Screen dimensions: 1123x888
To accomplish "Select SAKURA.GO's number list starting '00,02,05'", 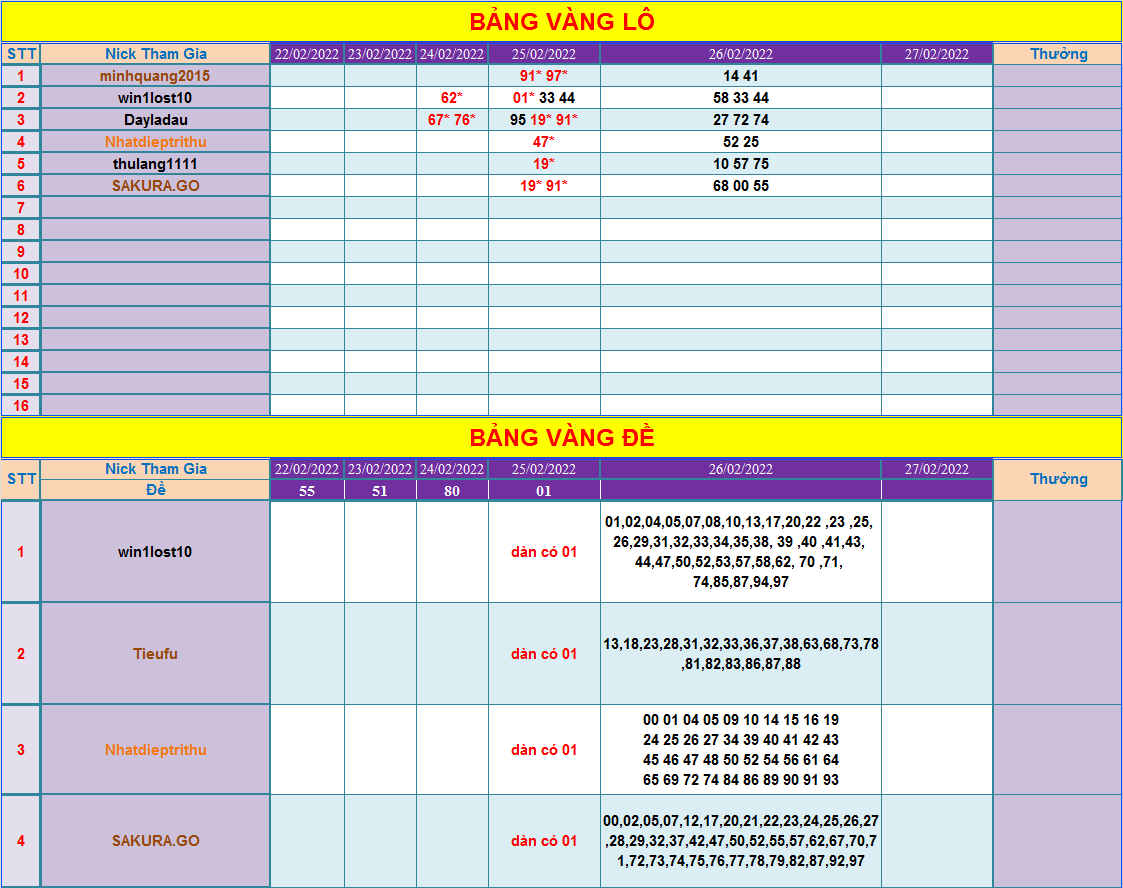I will 741,841.
